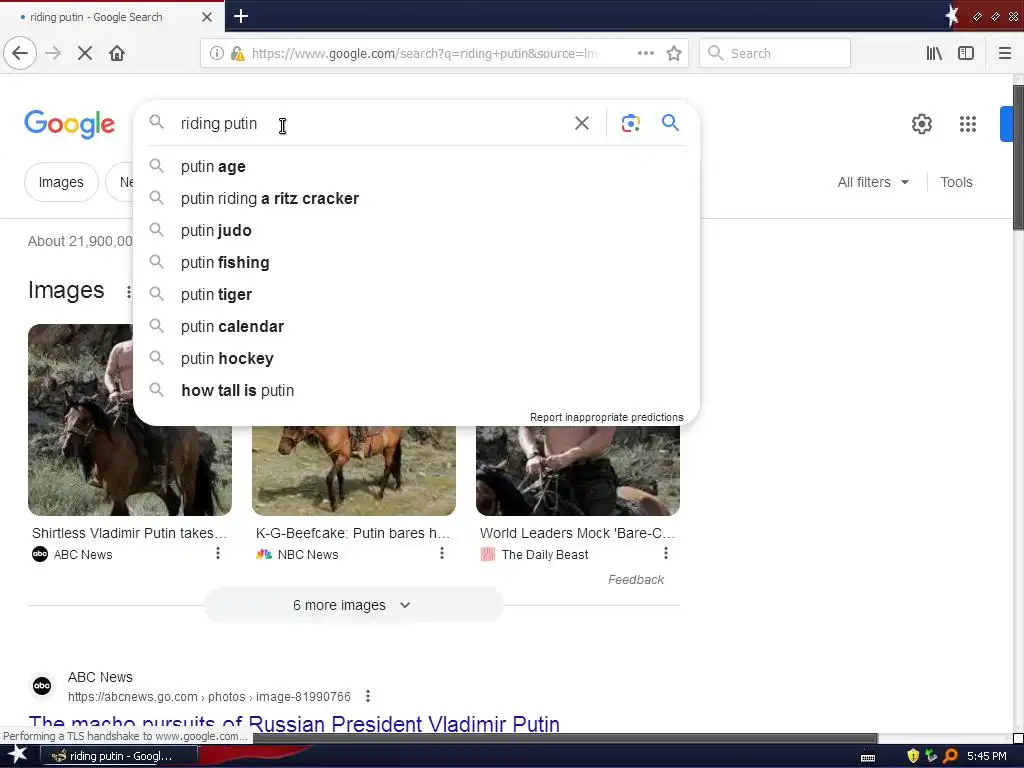Select suggestion putin judo

[416, 231]
